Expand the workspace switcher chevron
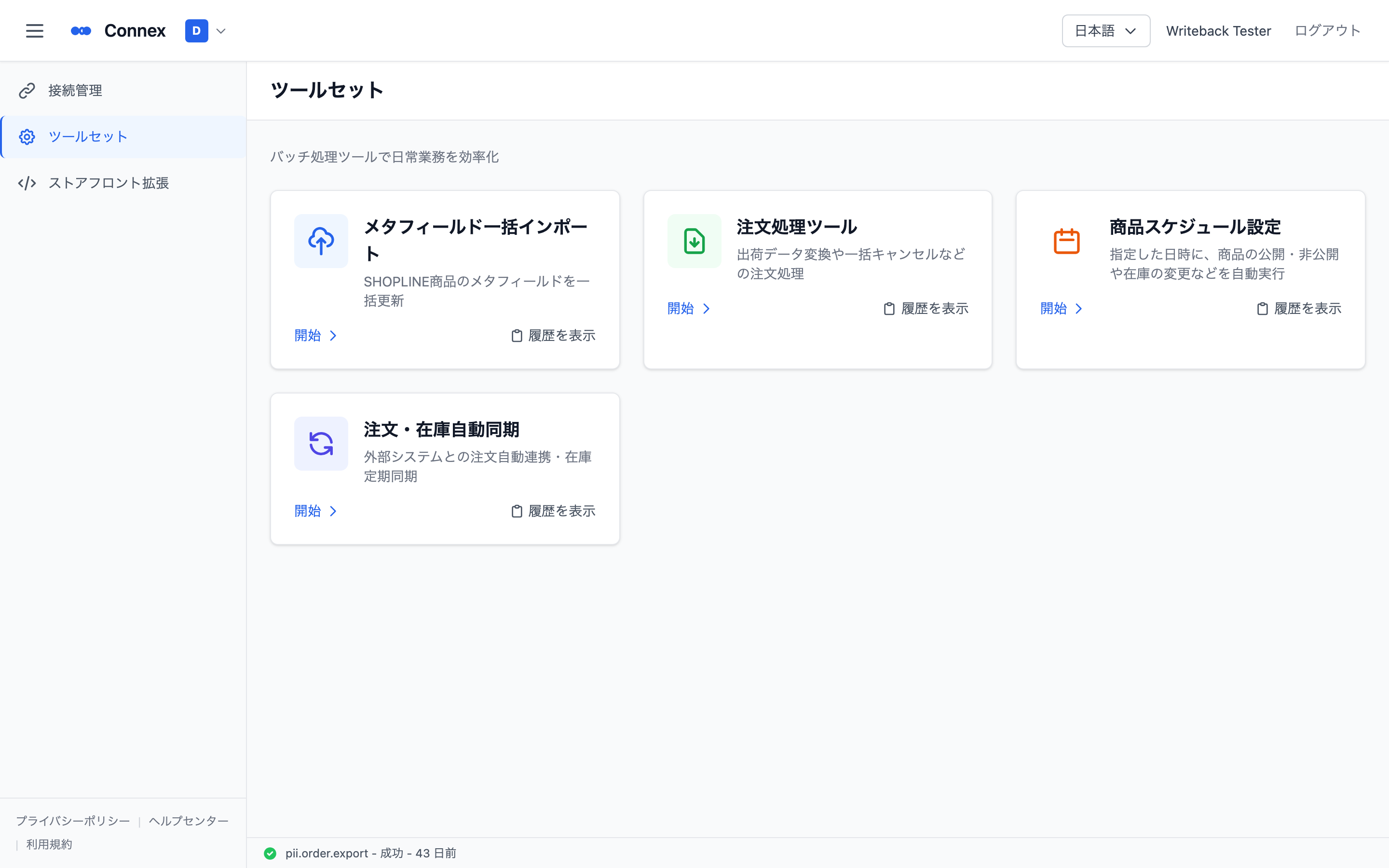Viewport: 1389px width, 868px height. tap(221, 31)
